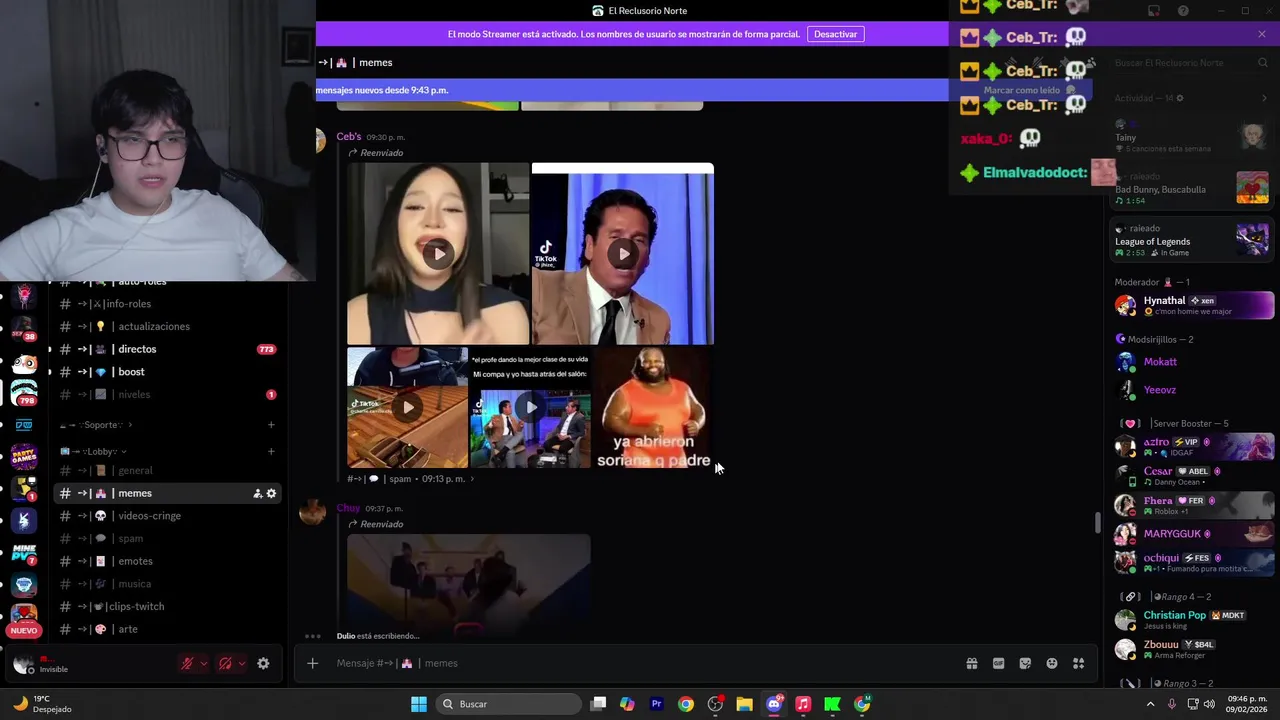1280x720 pixels.
Task: Click invite people icon on memes channel
Action: click(x=257, y=493)
